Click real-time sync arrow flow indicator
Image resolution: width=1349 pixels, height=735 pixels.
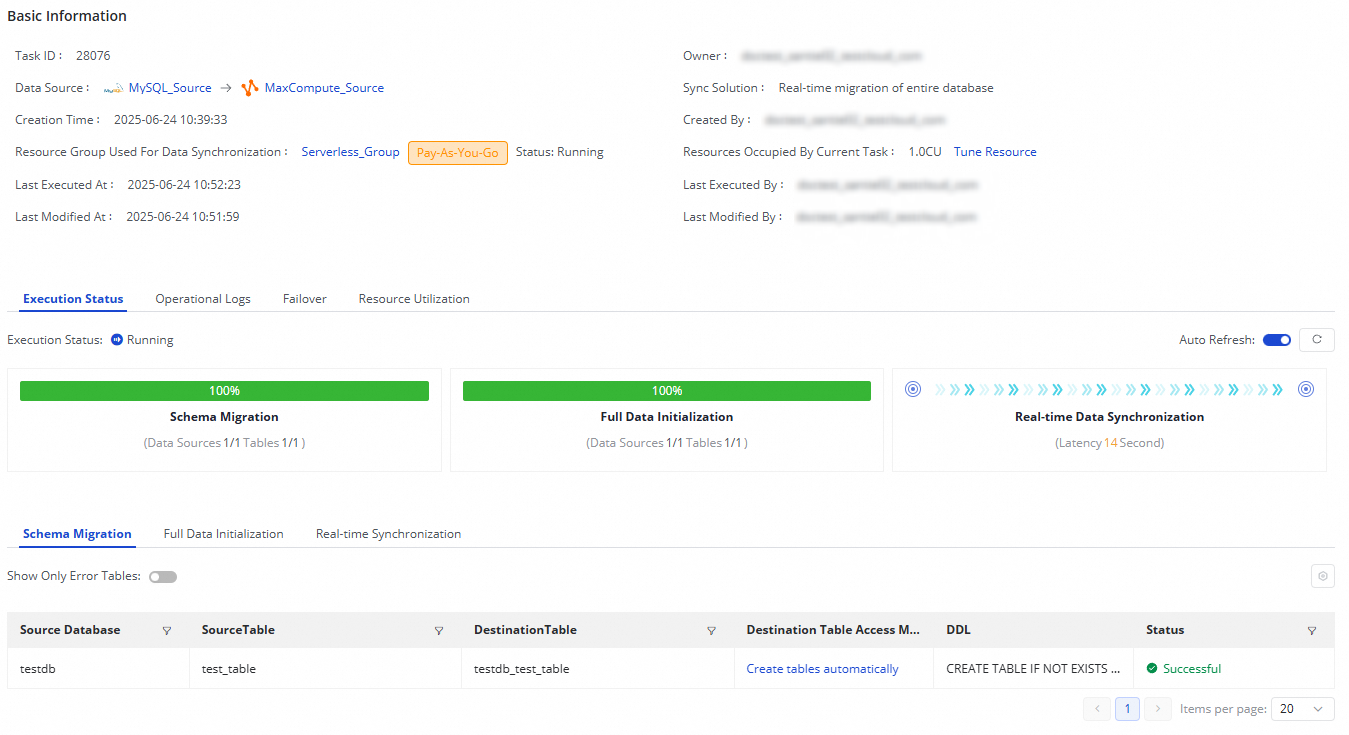coord(1109,390)
